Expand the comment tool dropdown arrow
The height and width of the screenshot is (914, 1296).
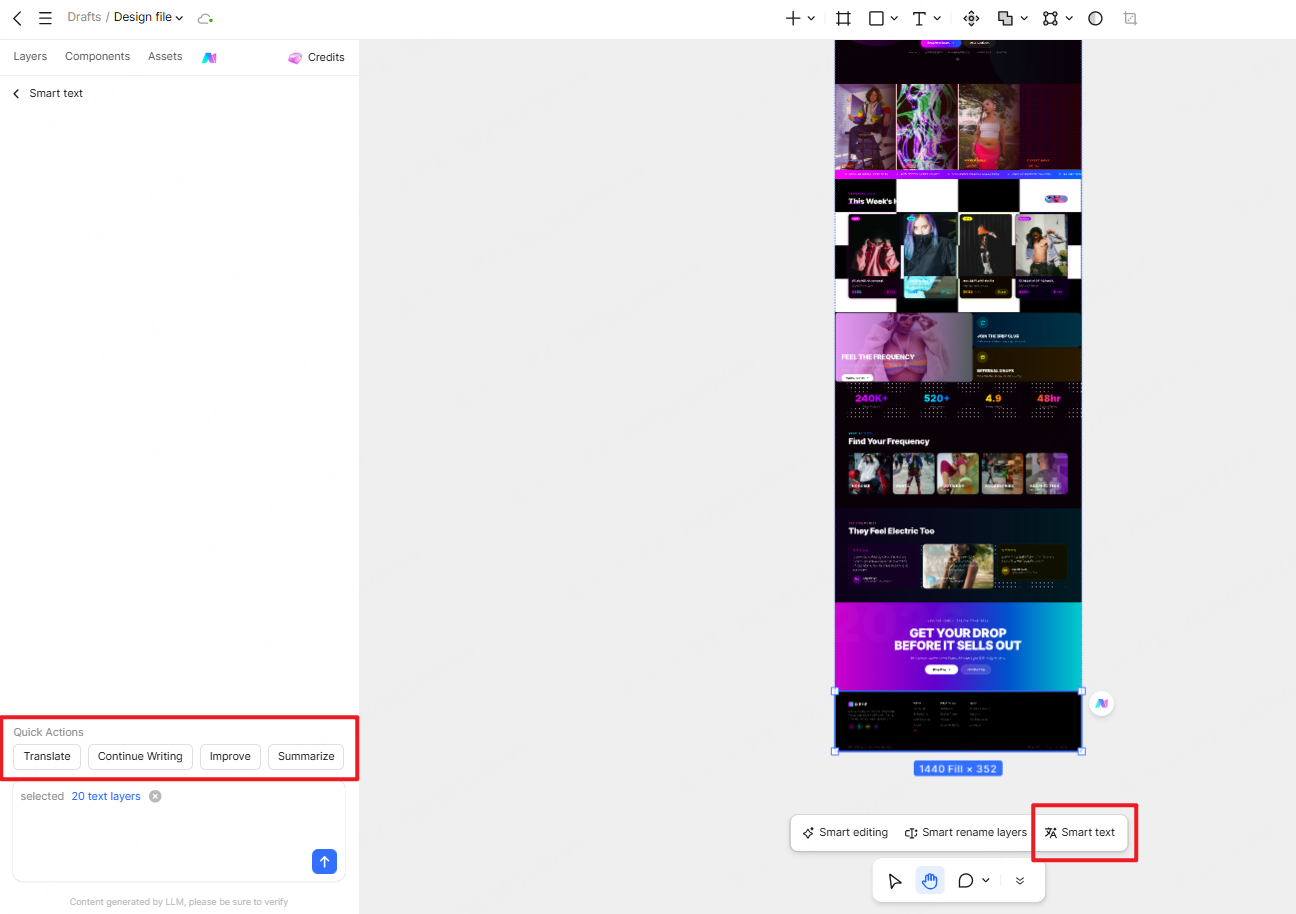point(986,881)
